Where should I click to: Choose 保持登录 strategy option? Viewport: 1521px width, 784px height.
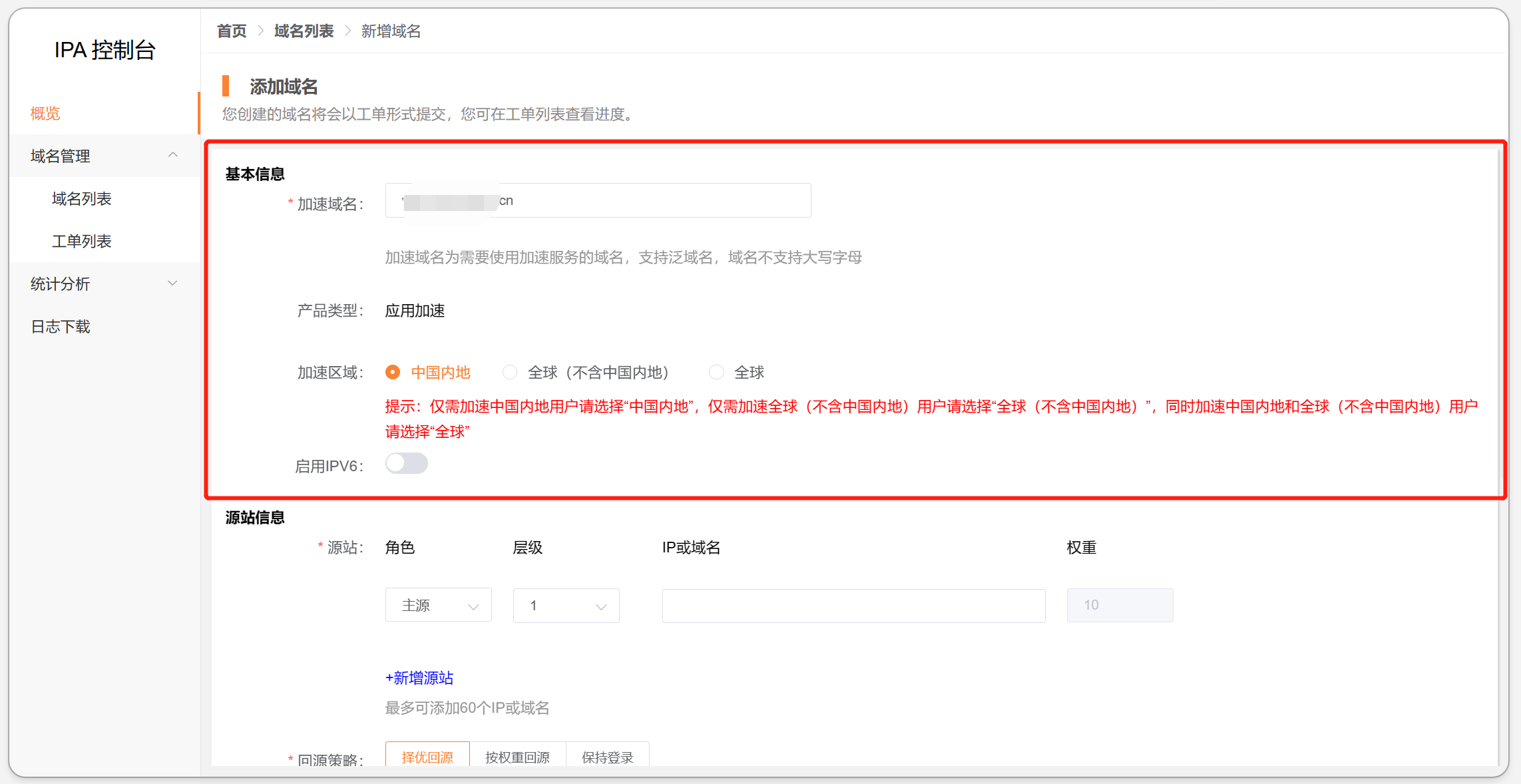pyautogui.click(x=607, y=756)
